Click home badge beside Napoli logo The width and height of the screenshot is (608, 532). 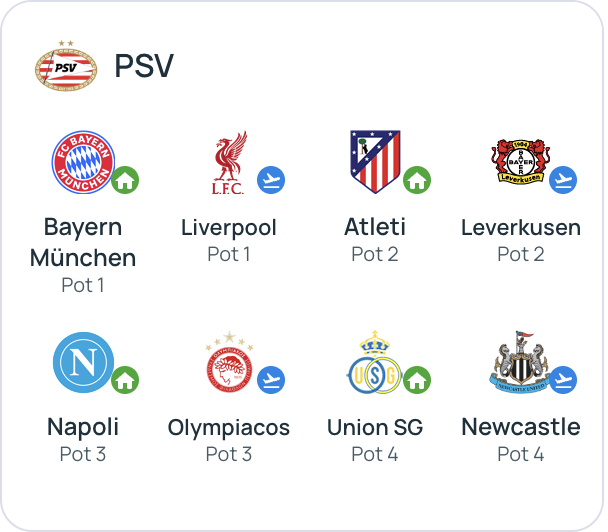coord(125,380)
